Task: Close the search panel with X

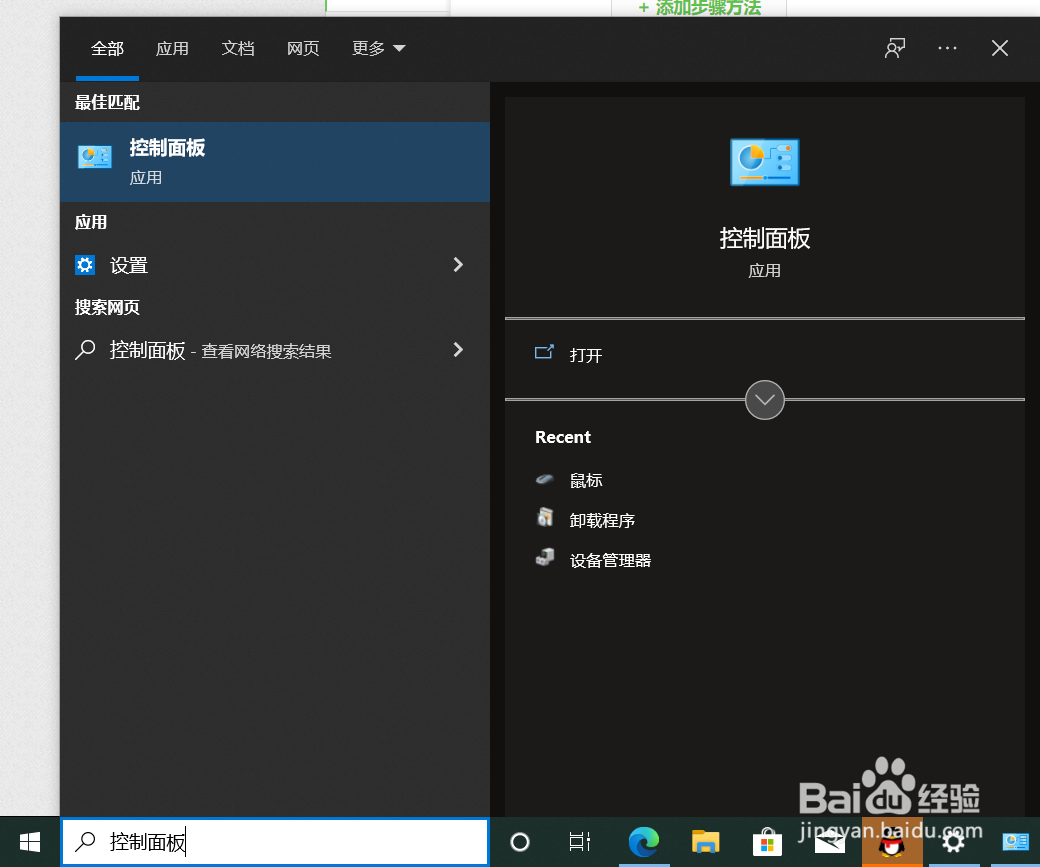Action: [1000, 48]
